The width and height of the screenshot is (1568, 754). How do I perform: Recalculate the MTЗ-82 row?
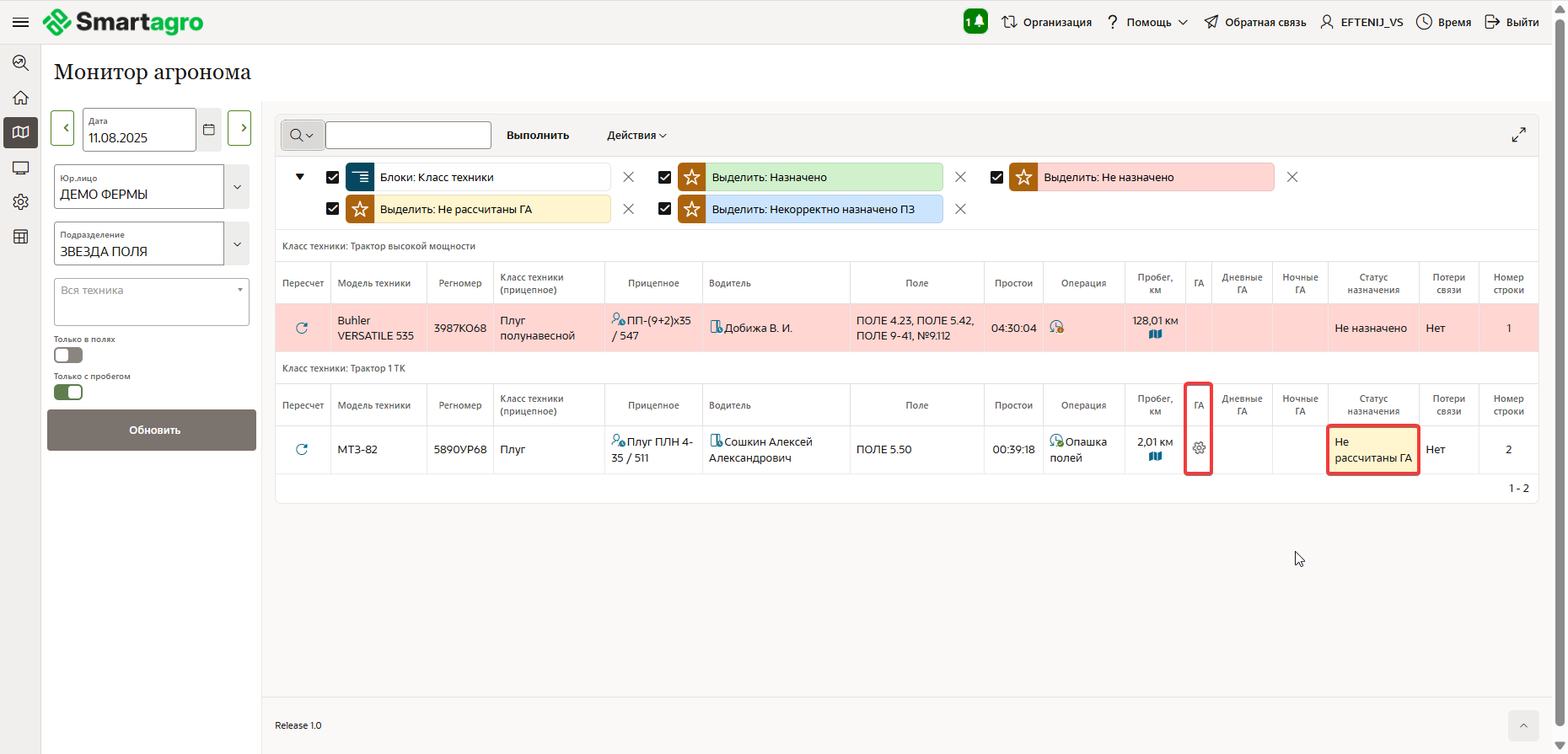tap(302, 450)
